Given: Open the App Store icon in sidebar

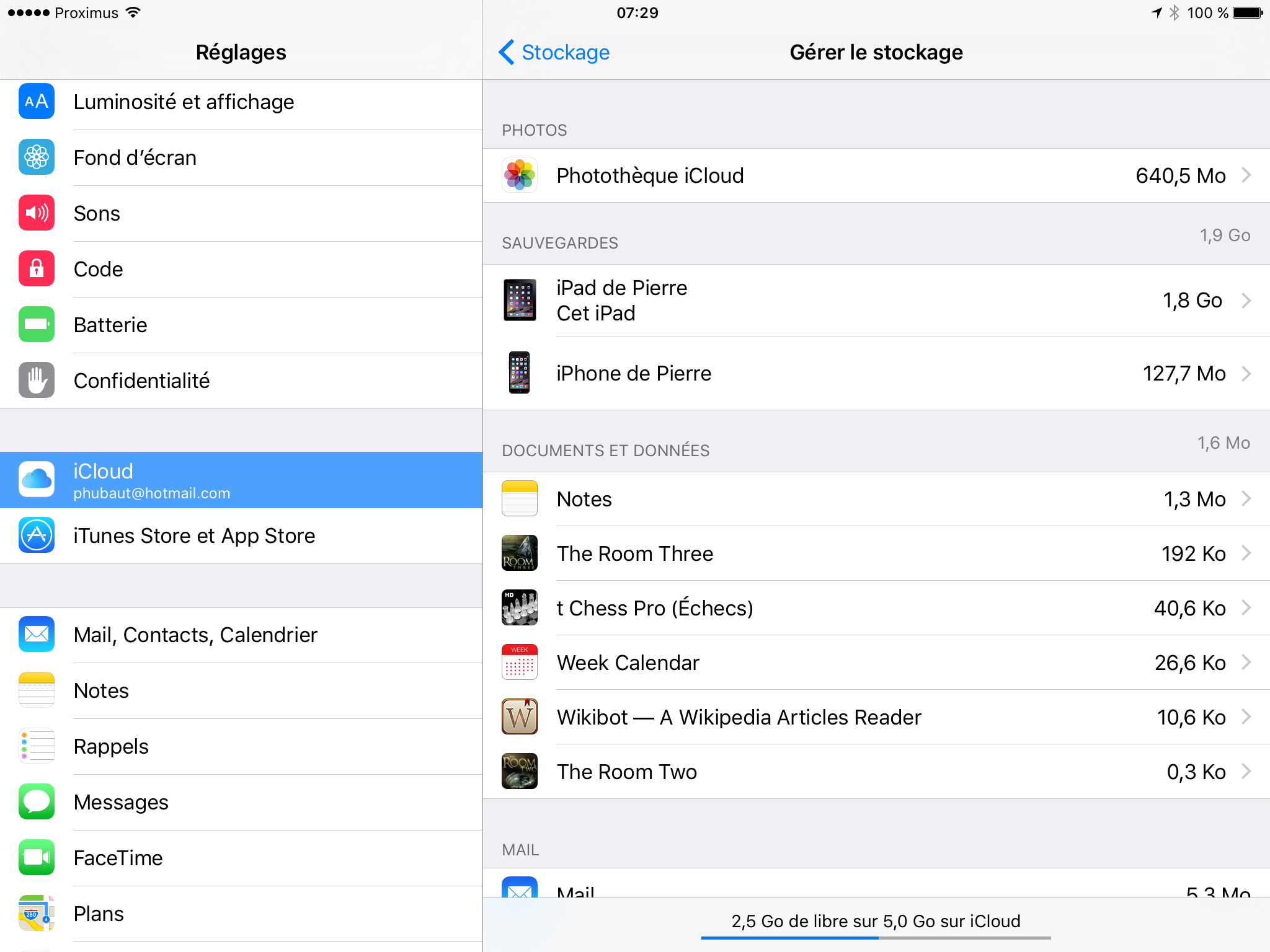Looking at the screenshot, I should (37, 535).
